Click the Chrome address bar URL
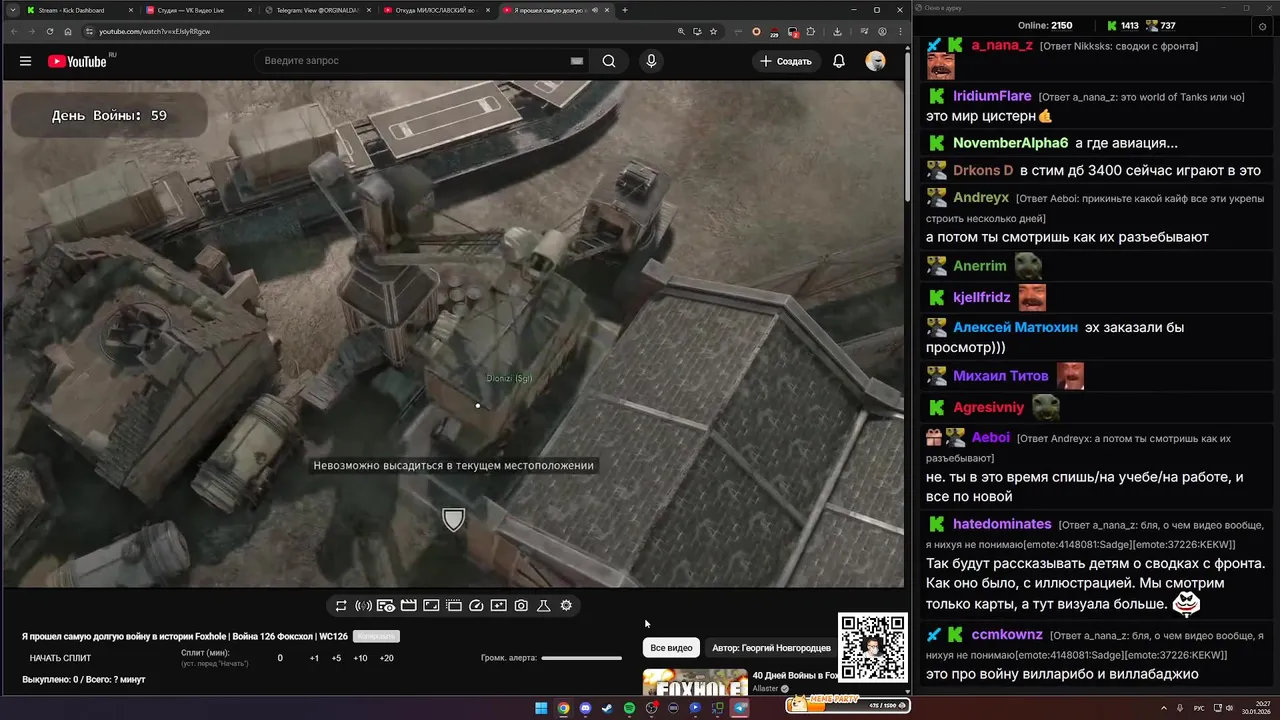 coord(155,31)
